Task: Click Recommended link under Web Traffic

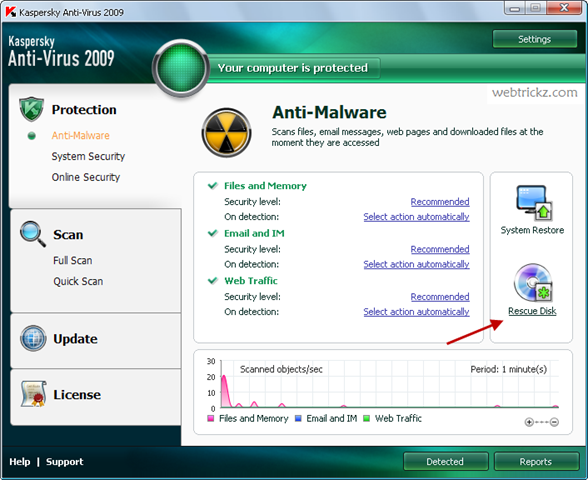Action: pyautogui.click(x=440, y=297)
